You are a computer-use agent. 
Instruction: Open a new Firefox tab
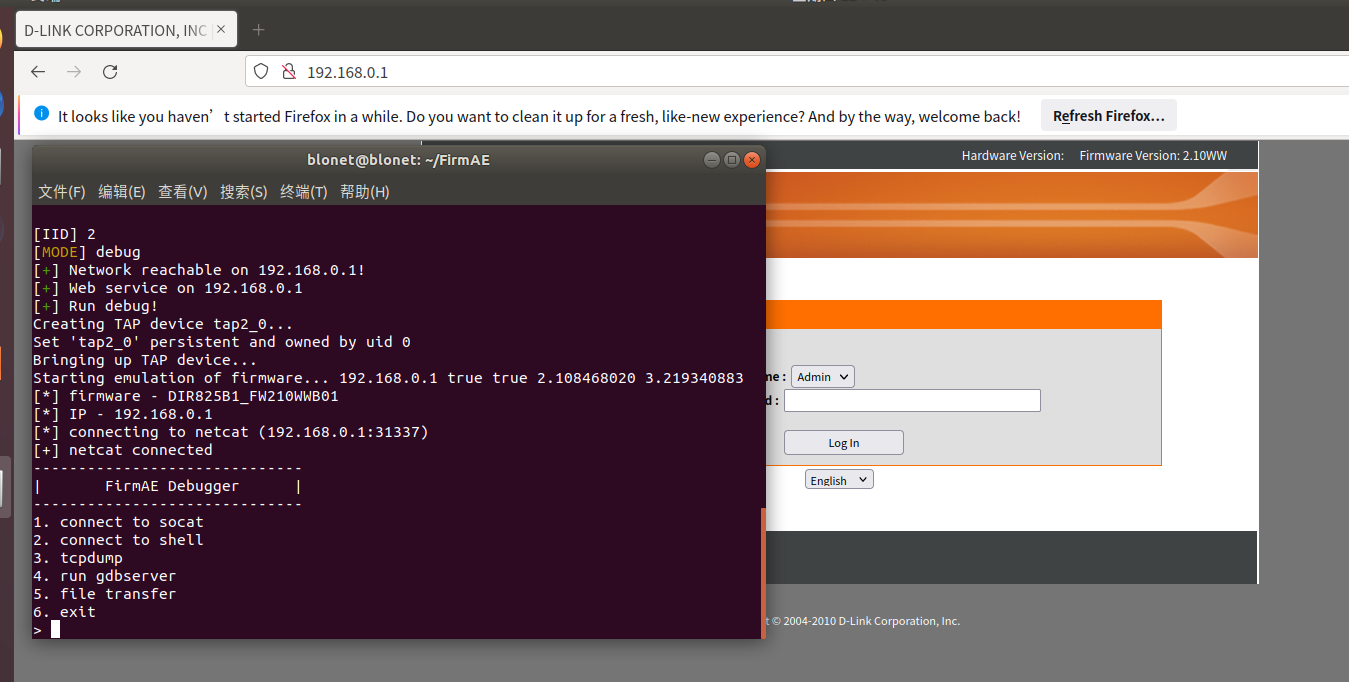coord(258,30)
